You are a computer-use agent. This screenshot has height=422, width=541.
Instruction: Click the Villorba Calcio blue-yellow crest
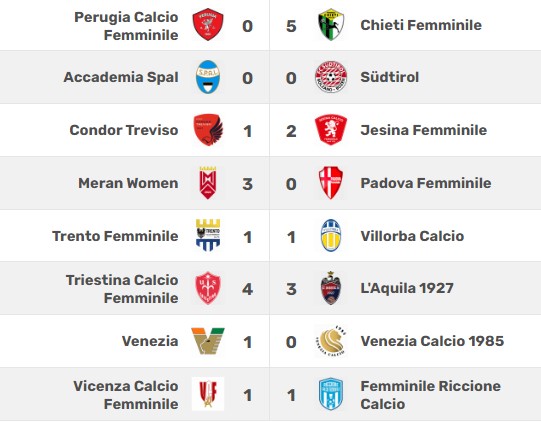pyautogui.click(x=331, y=235)
